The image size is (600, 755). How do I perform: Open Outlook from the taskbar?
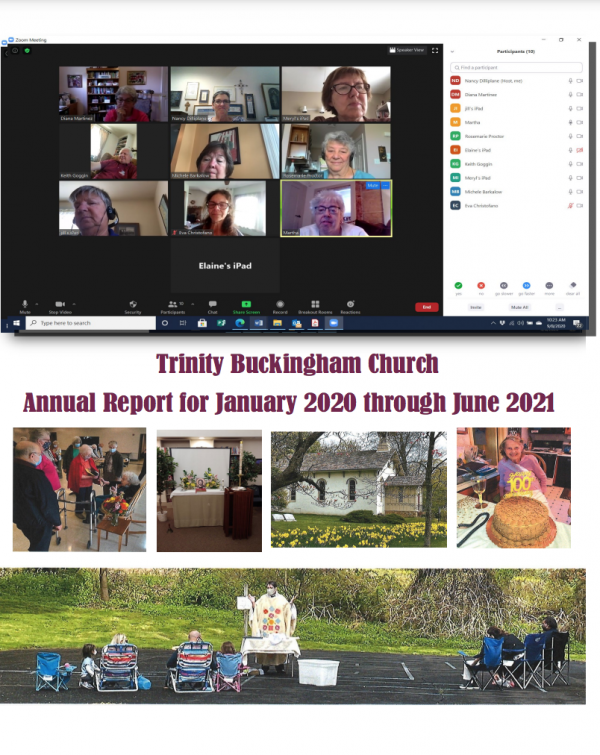(x=296, y=323)
